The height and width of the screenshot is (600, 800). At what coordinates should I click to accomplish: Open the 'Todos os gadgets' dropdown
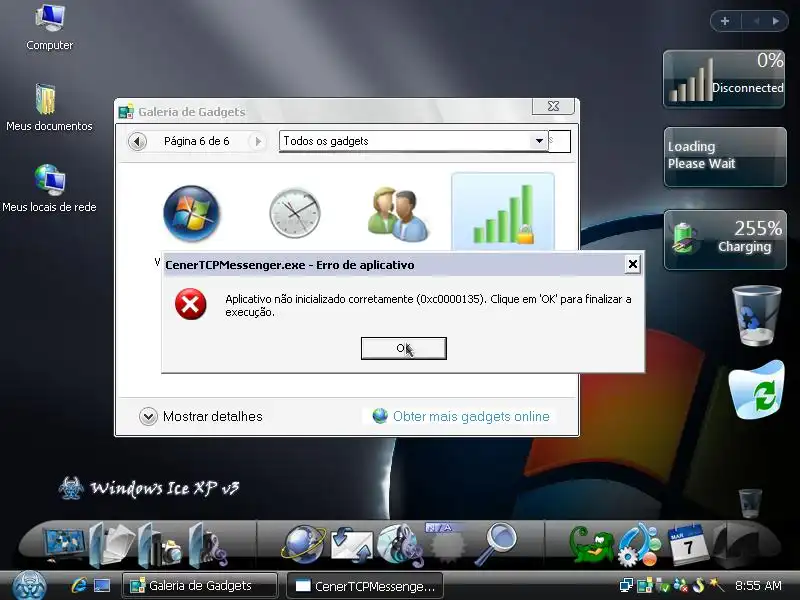pos(539,141)
